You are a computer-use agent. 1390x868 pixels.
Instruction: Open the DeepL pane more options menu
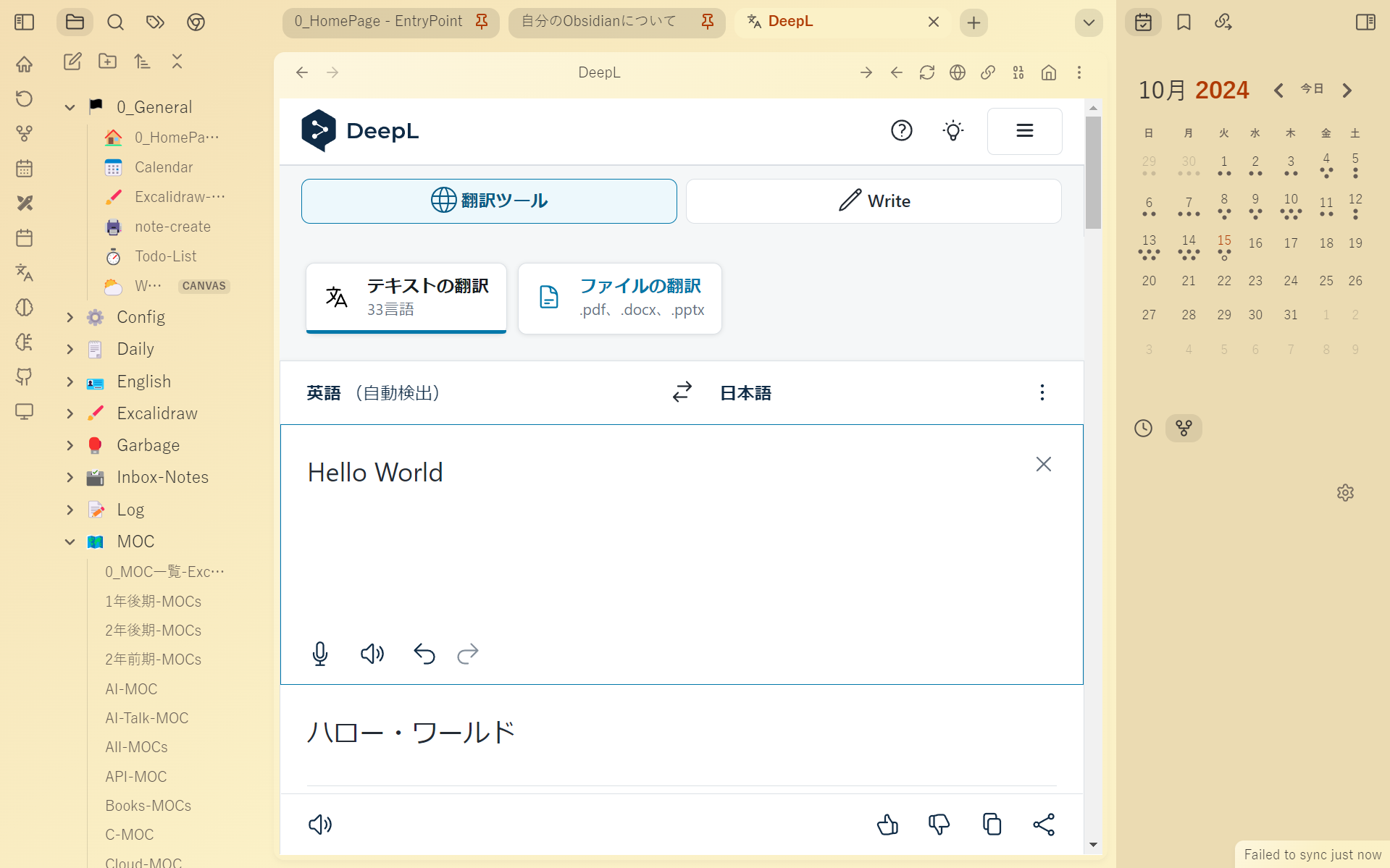pyautogui.click(x=1079, y=72)
